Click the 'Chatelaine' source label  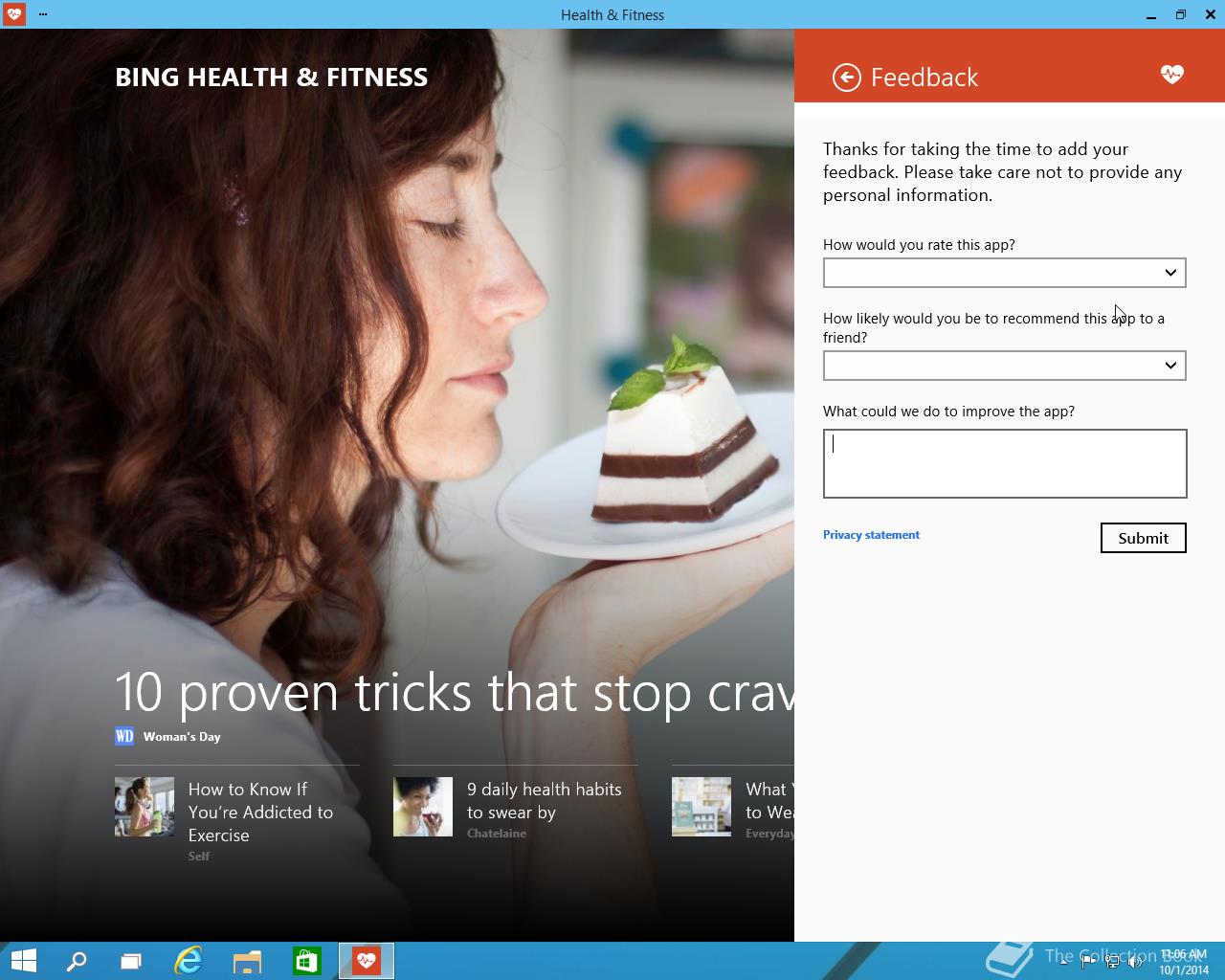tap(497, 834)
